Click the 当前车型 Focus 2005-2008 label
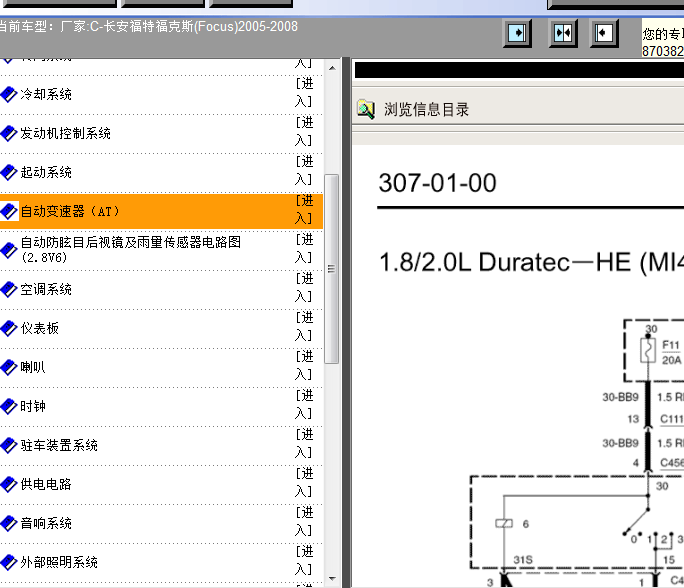Image resolution: width=684 pixels, height=588 pixels. pos(147,27)
